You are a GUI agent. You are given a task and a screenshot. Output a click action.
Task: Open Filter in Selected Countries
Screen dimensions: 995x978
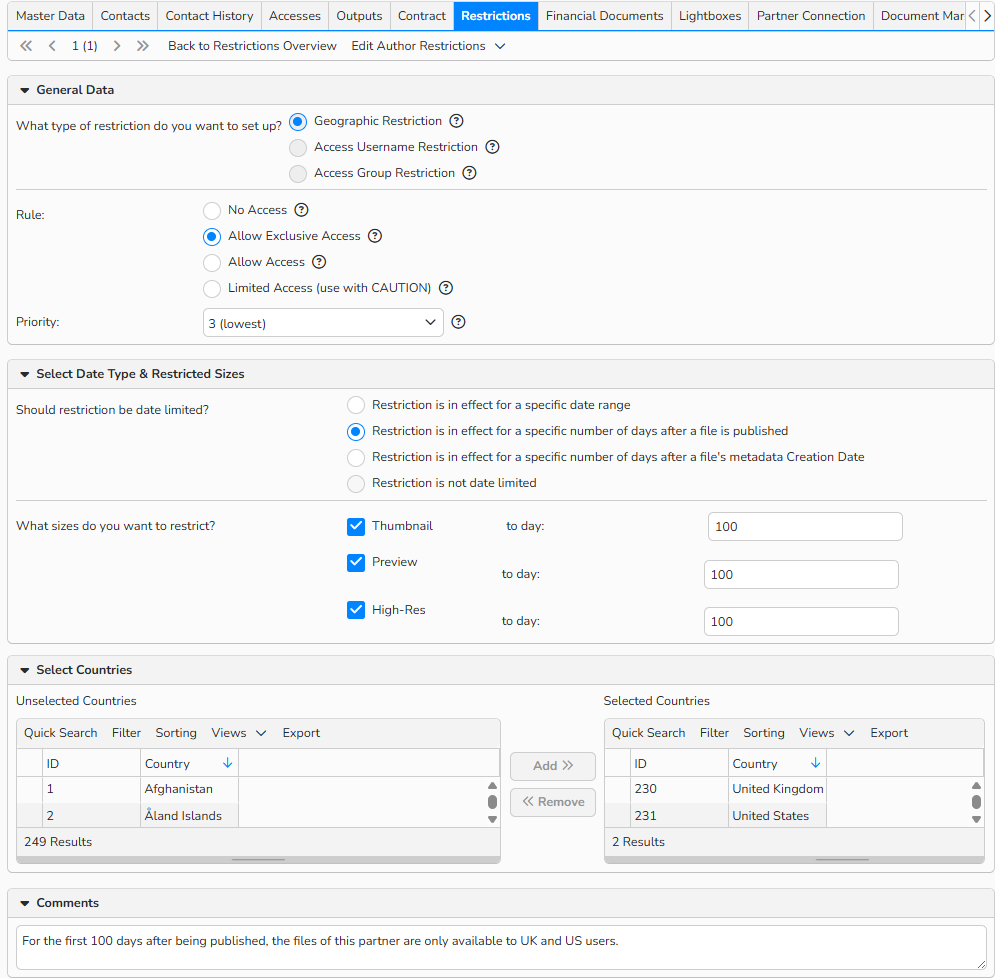(714, 733)
